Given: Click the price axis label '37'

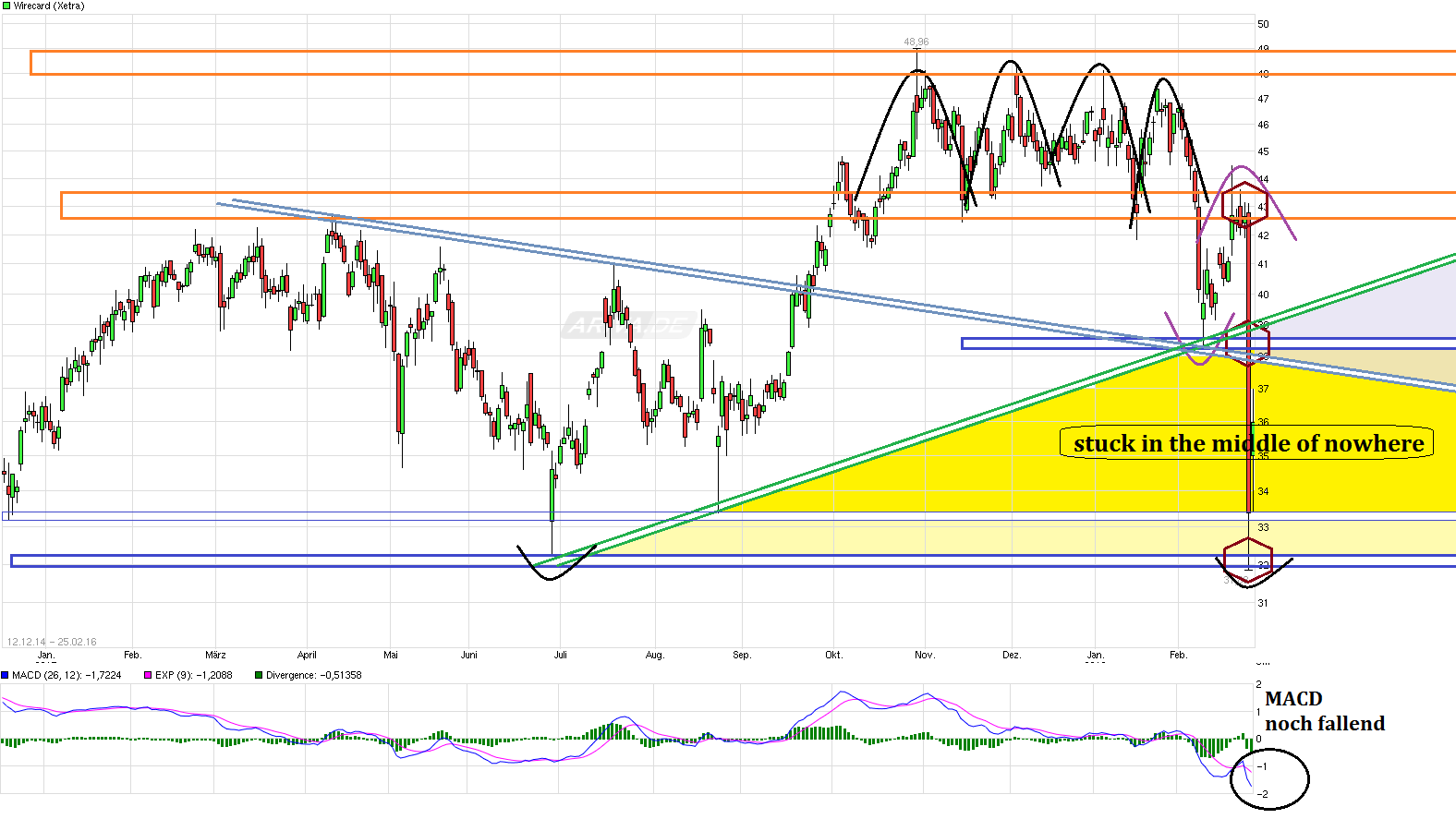Looking at the screenshot, I should 1263,389.
